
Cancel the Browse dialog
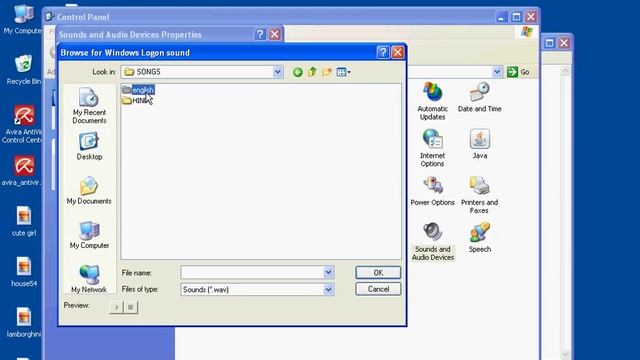click(378, 289)
